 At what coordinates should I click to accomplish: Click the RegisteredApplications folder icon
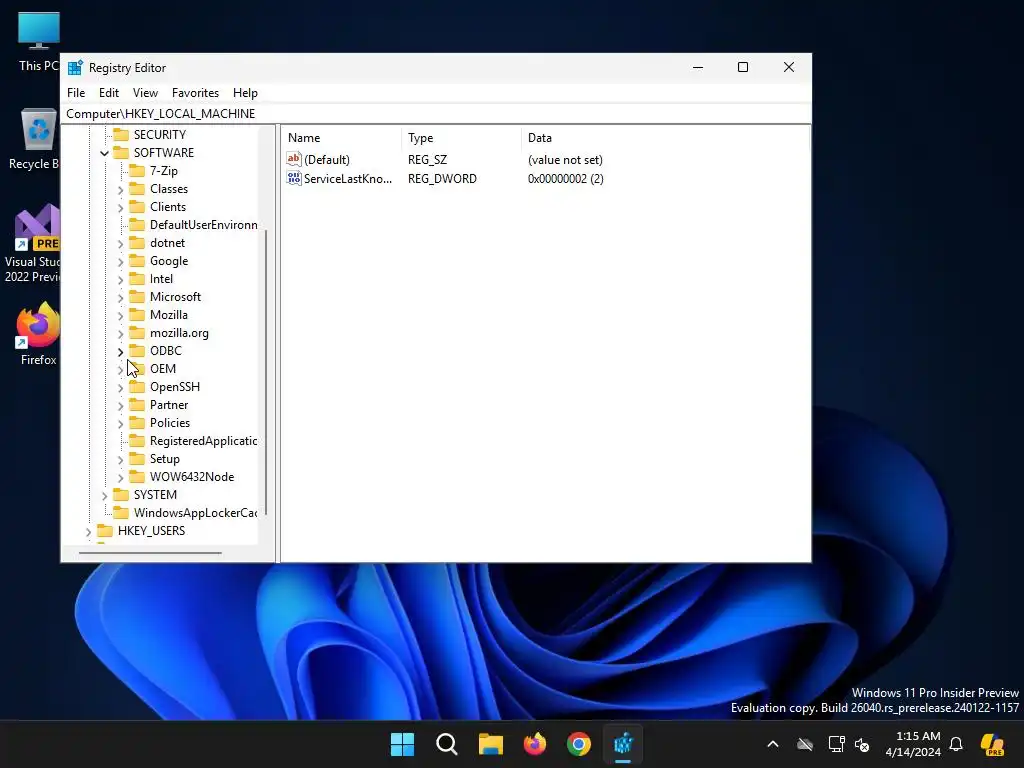136,441
